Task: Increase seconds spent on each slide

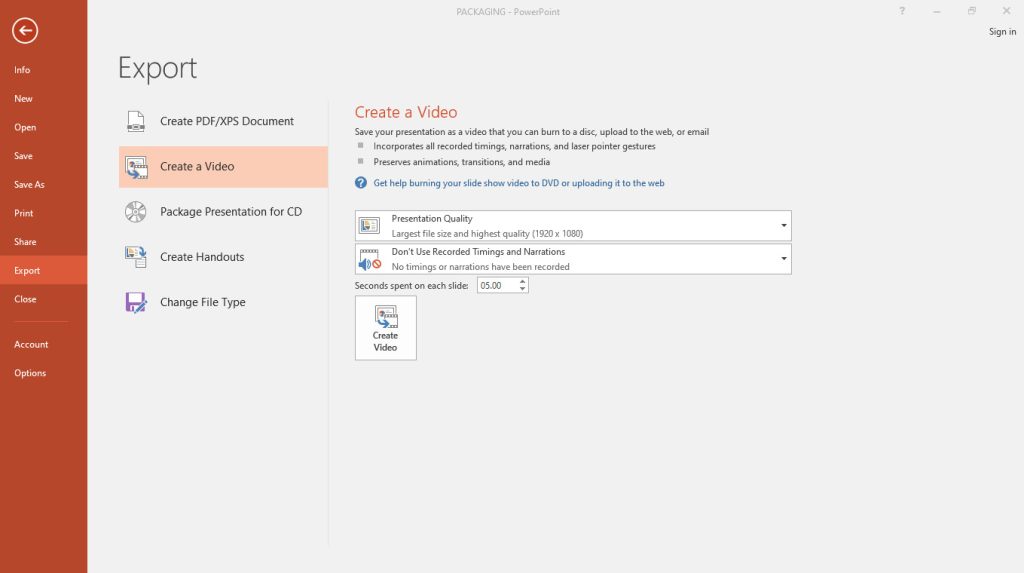Action: coord(522,282)
